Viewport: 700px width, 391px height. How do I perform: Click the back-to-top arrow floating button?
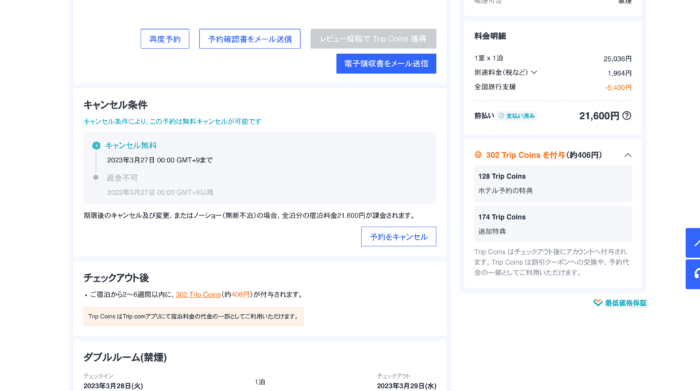tap(694, 243)
